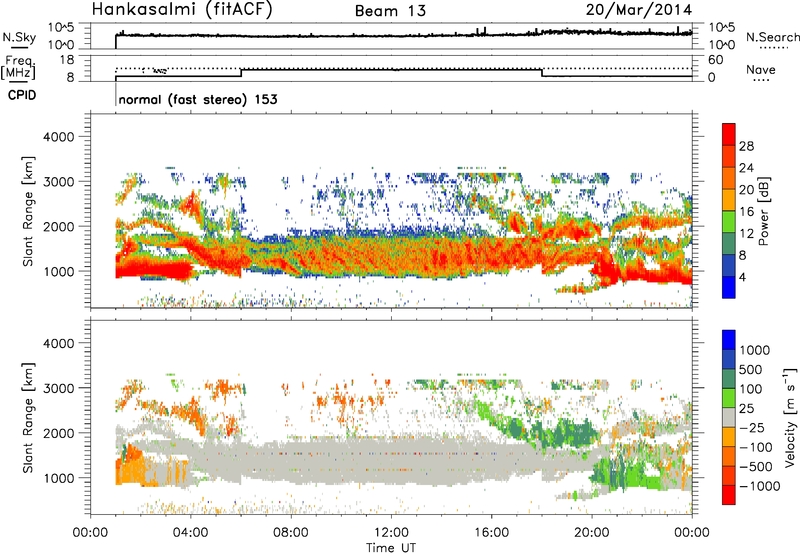Click the 500 label on velocity colorbar

753,370
